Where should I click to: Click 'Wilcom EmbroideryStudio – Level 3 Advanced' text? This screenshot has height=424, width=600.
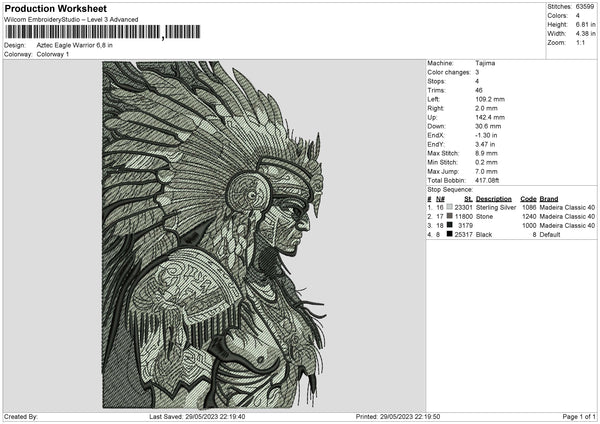click(x=71, y=20)
